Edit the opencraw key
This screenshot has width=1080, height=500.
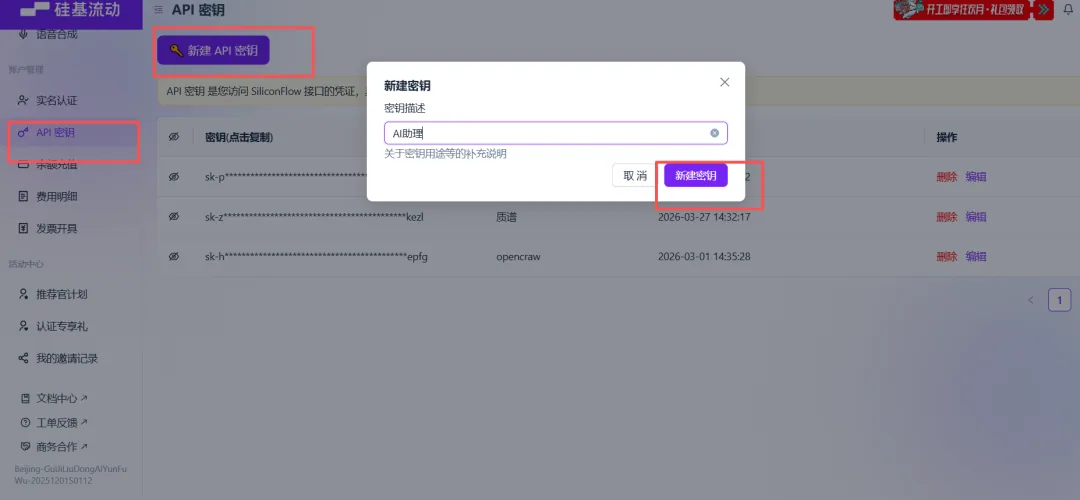point(976,257)
